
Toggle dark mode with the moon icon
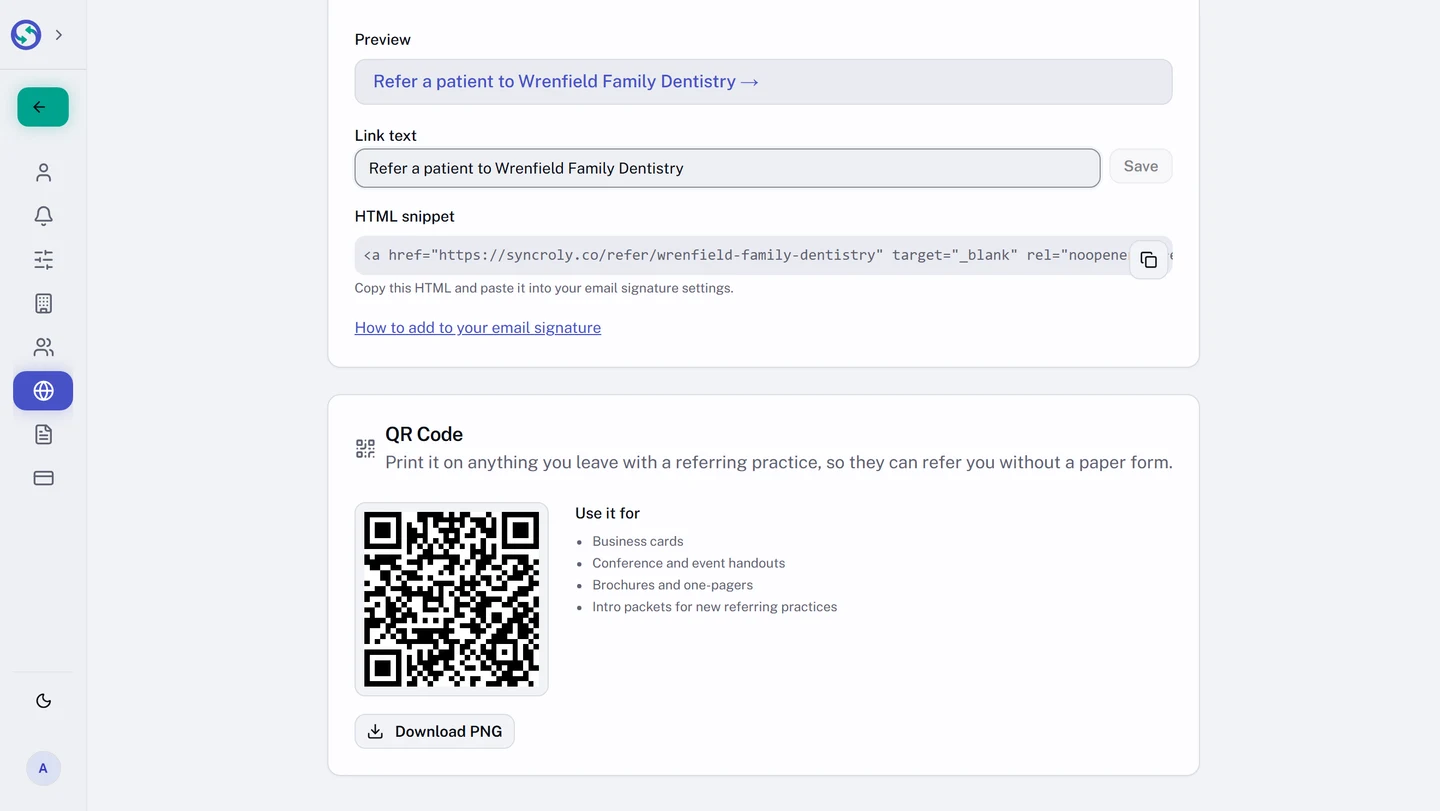(x=43, y=701)
